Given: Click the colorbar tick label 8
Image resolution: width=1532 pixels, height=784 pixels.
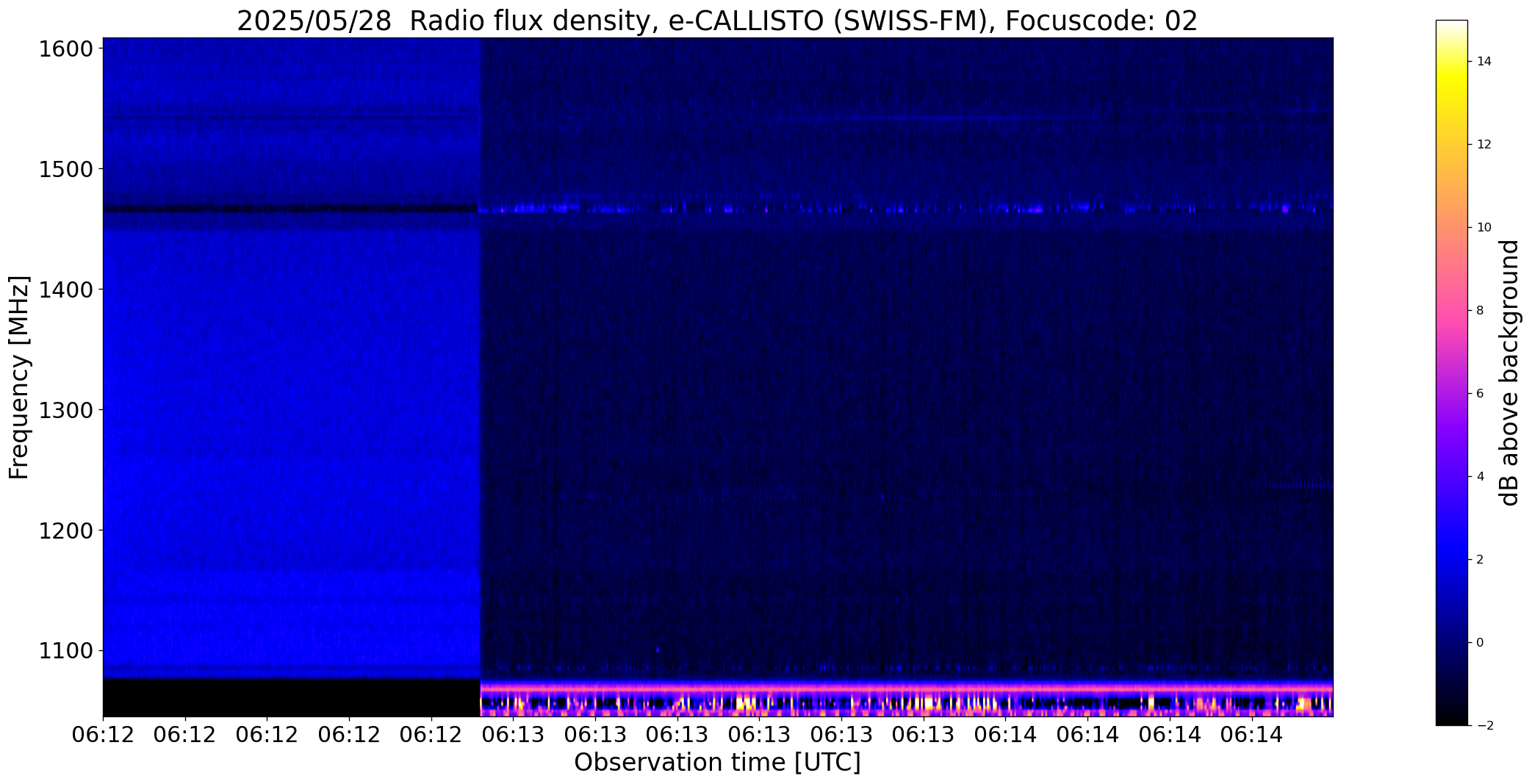Looking at the screenshot, I should tap(1480, 311).
